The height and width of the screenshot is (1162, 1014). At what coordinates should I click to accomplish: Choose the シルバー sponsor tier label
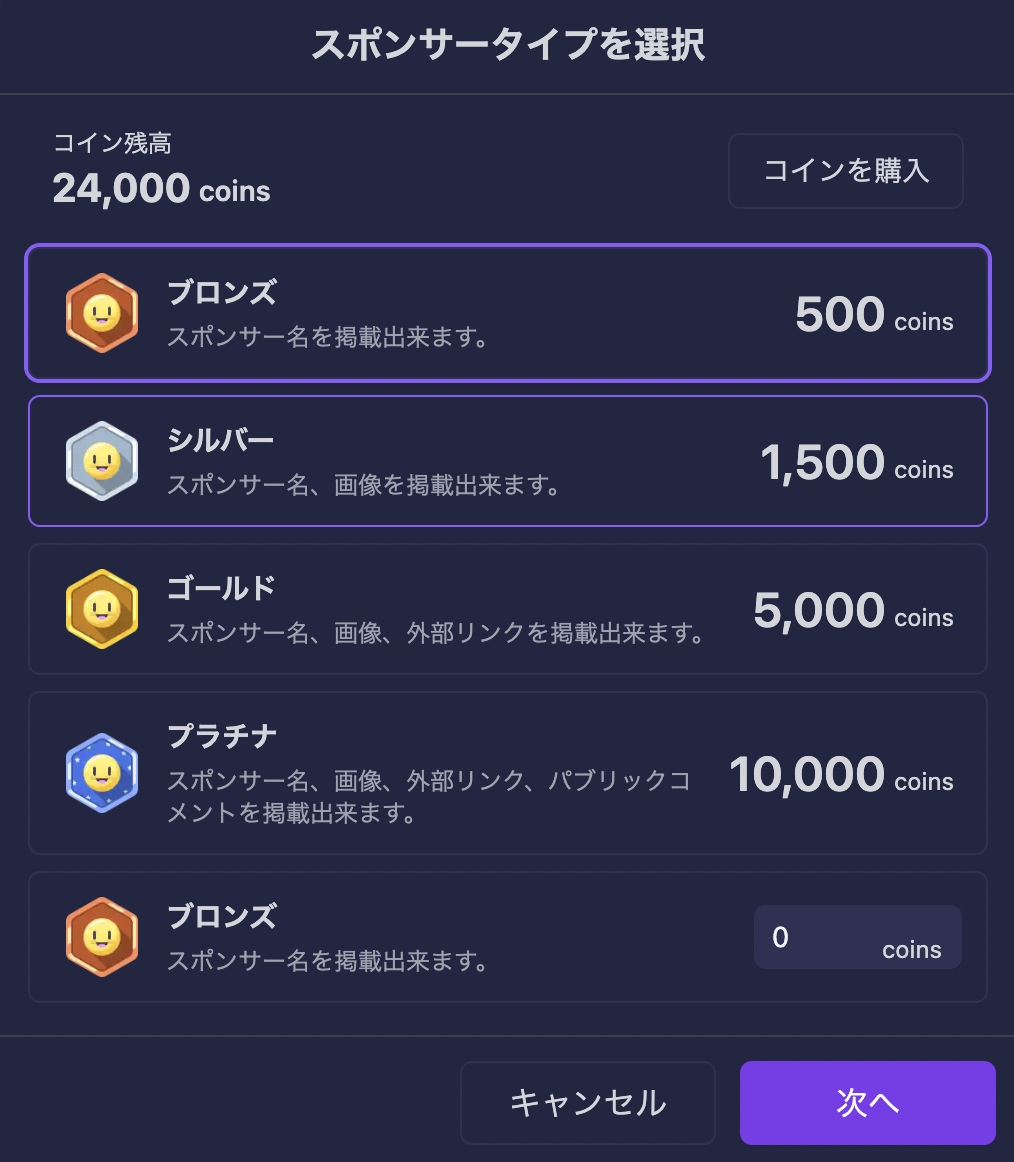[x=220, y=441]
